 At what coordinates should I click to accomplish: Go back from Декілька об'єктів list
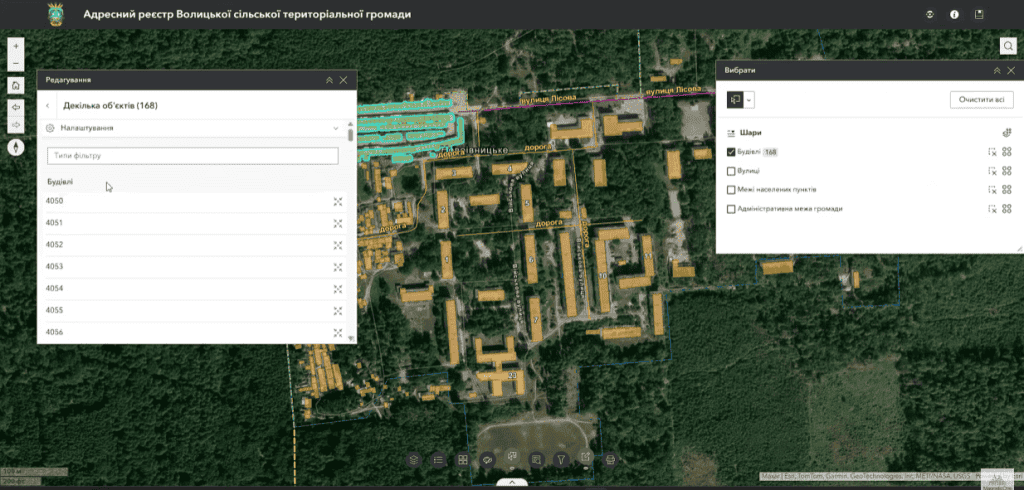[48, 105]
